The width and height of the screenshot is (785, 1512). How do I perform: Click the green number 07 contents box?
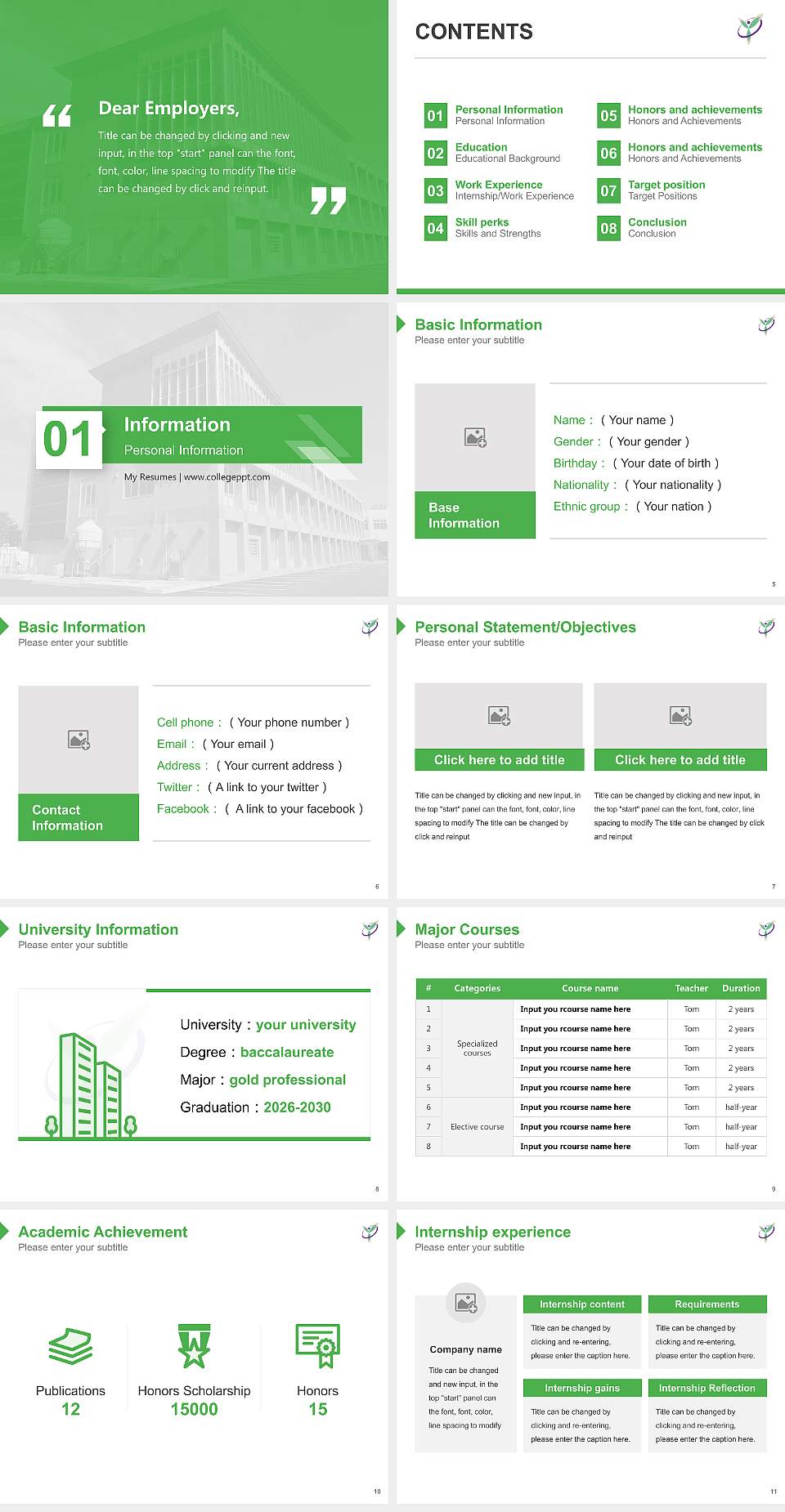[608, 190]
